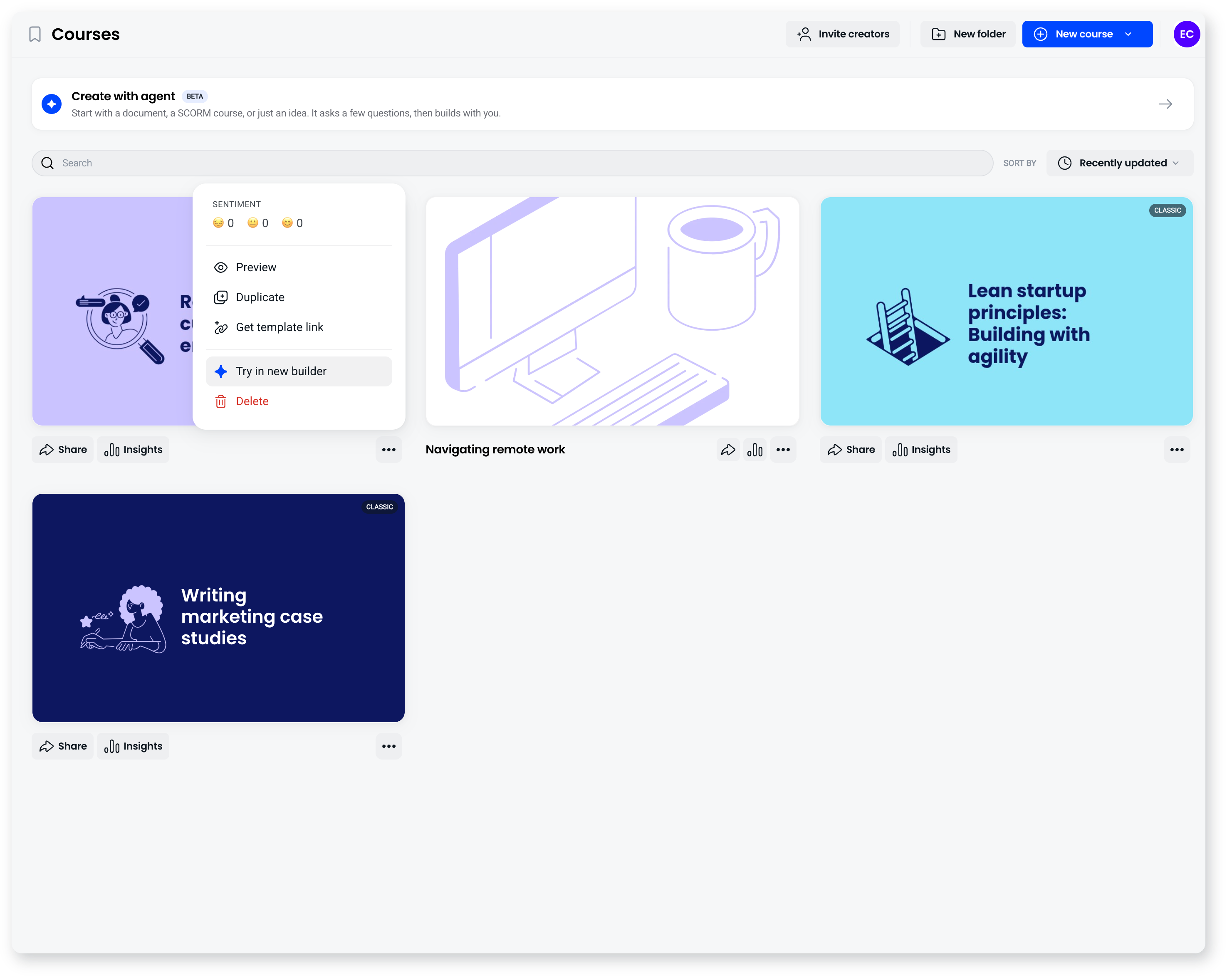The image size is (1232, 980).
Task: Click Delete in the context menu
Action: pos(299,401)
